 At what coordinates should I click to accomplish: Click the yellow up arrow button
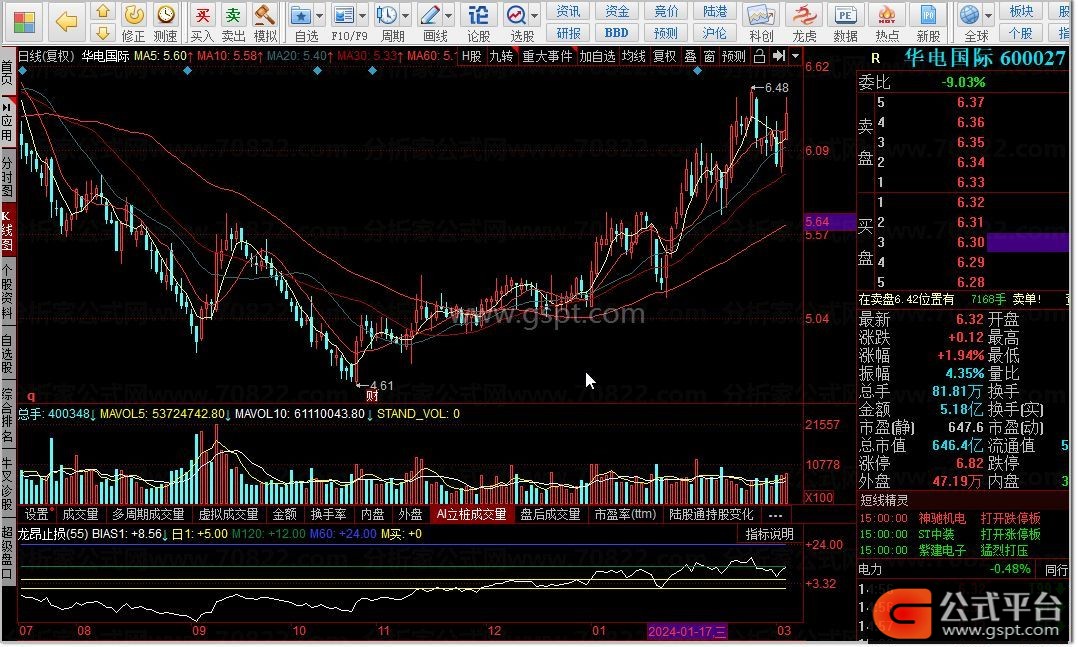[x=102, y=11]
